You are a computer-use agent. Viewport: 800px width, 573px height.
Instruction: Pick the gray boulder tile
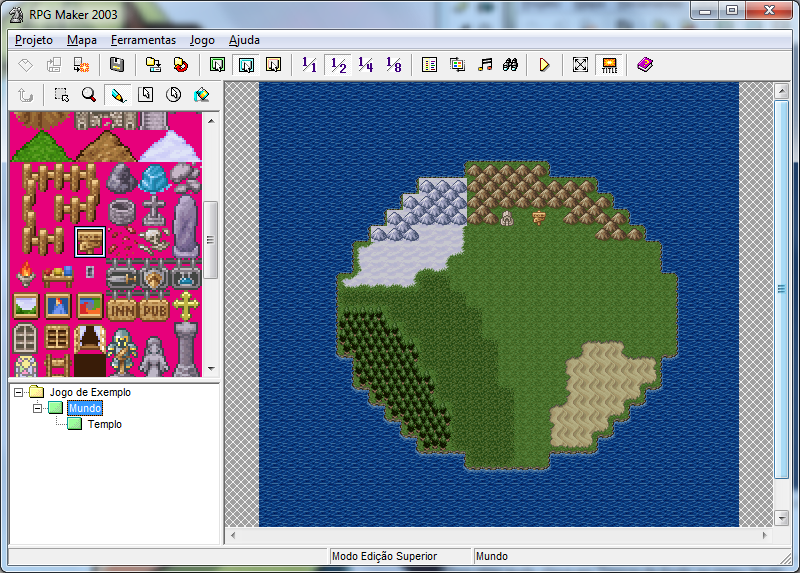pos(121,178)
